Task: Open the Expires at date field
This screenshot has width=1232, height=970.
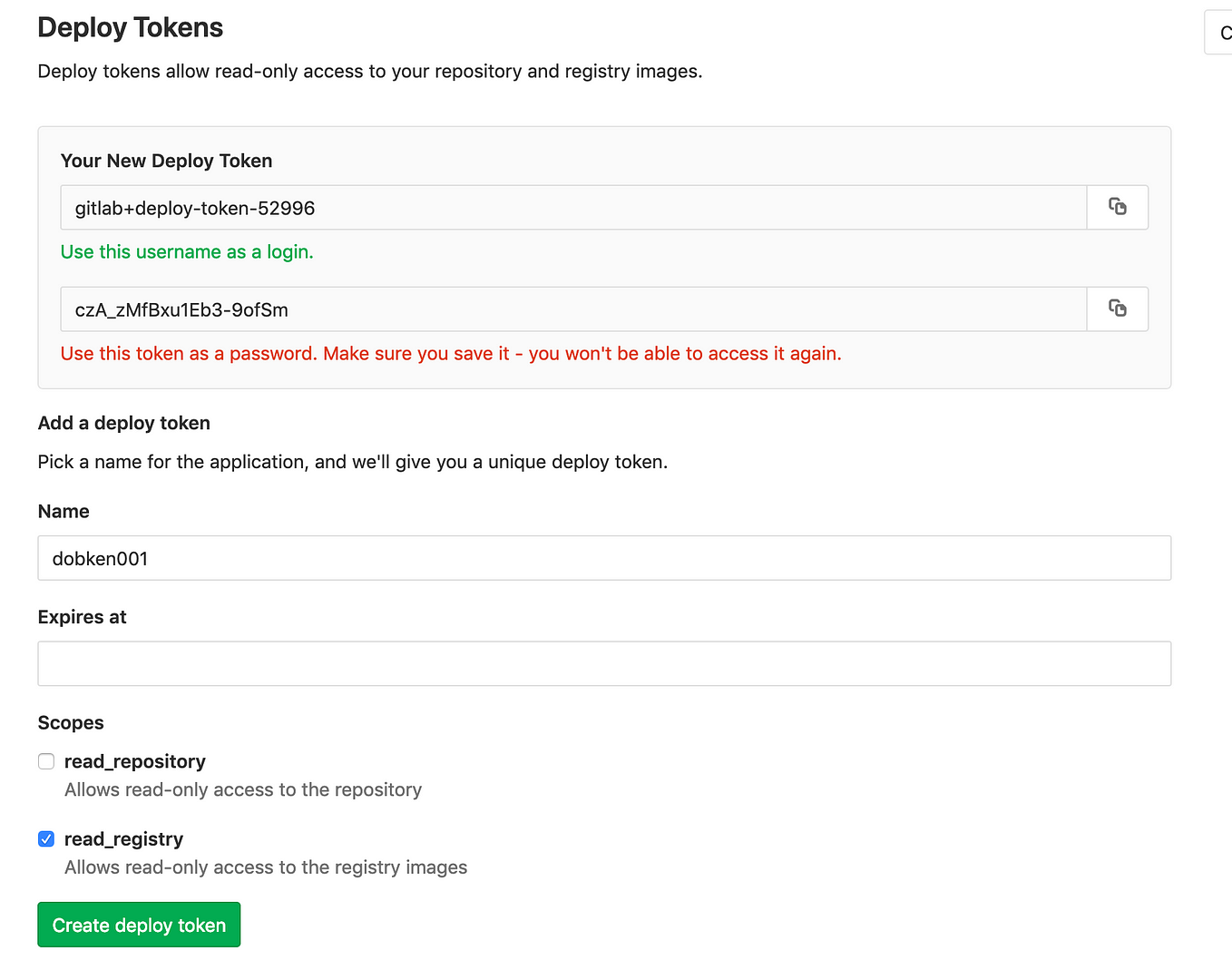Action: point(604,663)
